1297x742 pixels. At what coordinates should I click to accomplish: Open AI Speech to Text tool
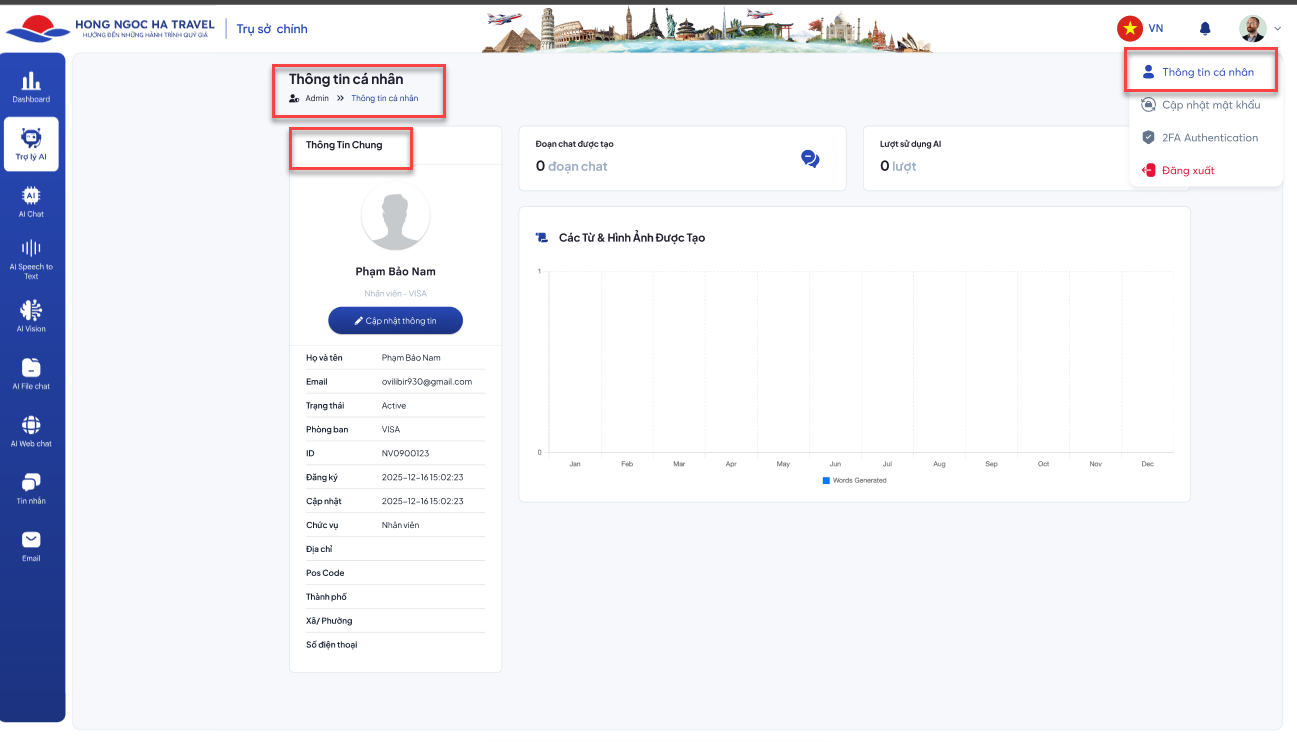[31, 257]
